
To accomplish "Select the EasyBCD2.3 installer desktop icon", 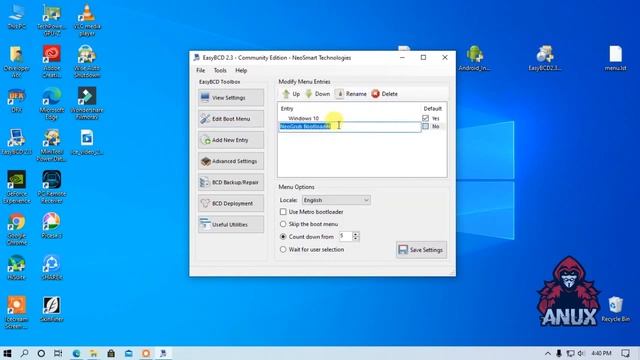I will (x=545, y=58).
